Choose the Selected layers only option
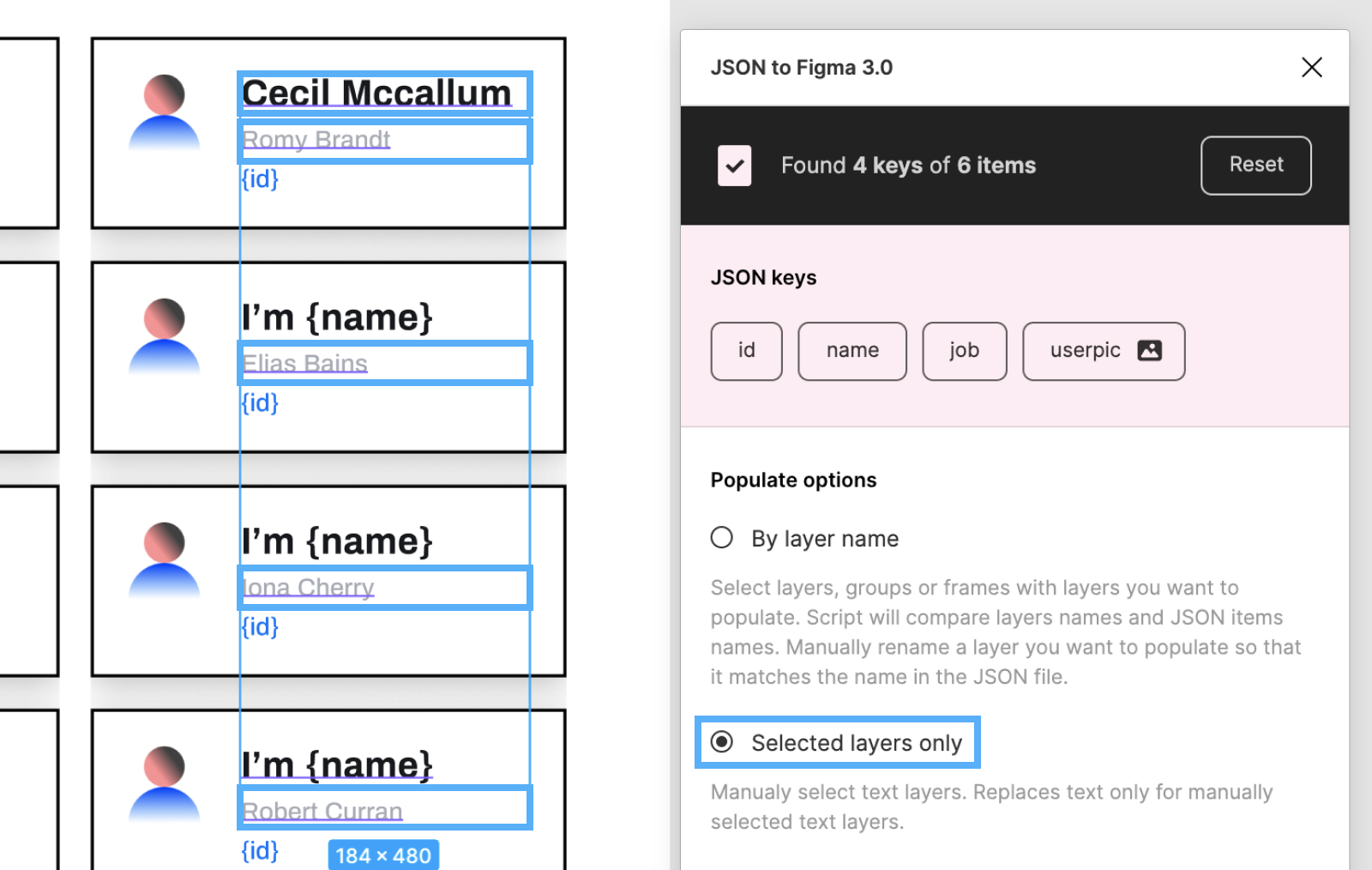The image size is (1372, 870). [x=722, y=742]
